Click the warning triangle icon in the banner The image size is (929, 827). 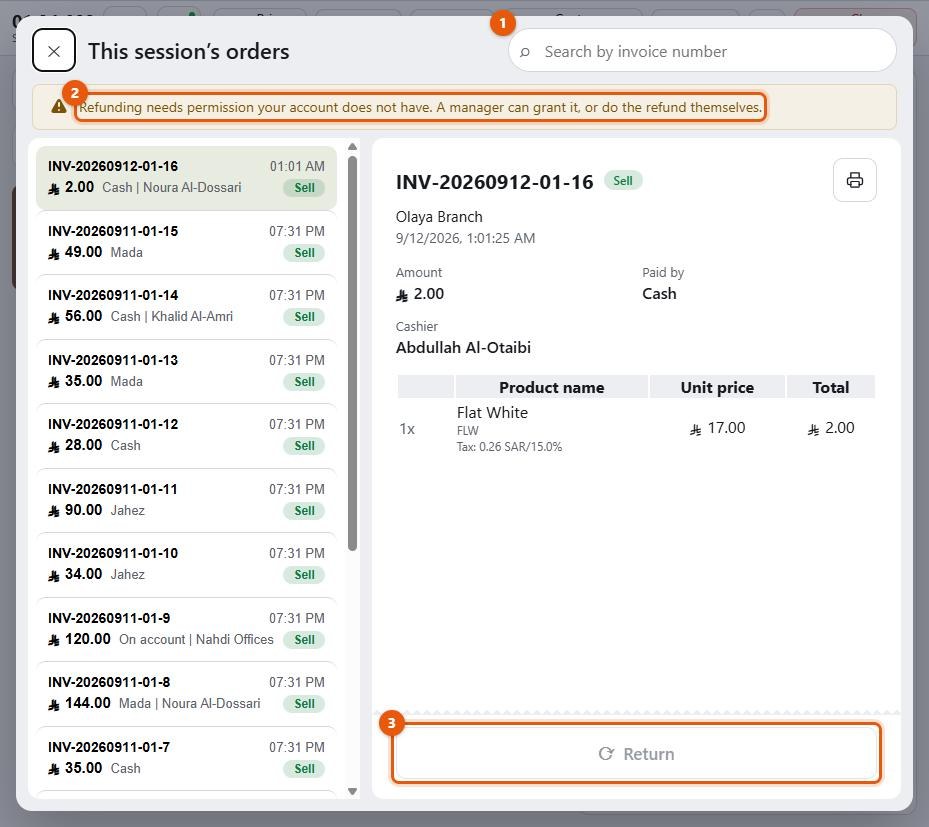59,107
